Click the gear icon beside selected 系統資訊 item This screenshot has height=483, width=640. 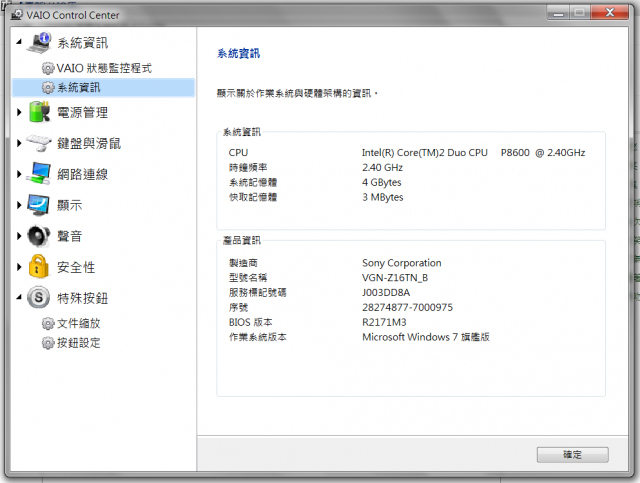click(x=48, y=87)
